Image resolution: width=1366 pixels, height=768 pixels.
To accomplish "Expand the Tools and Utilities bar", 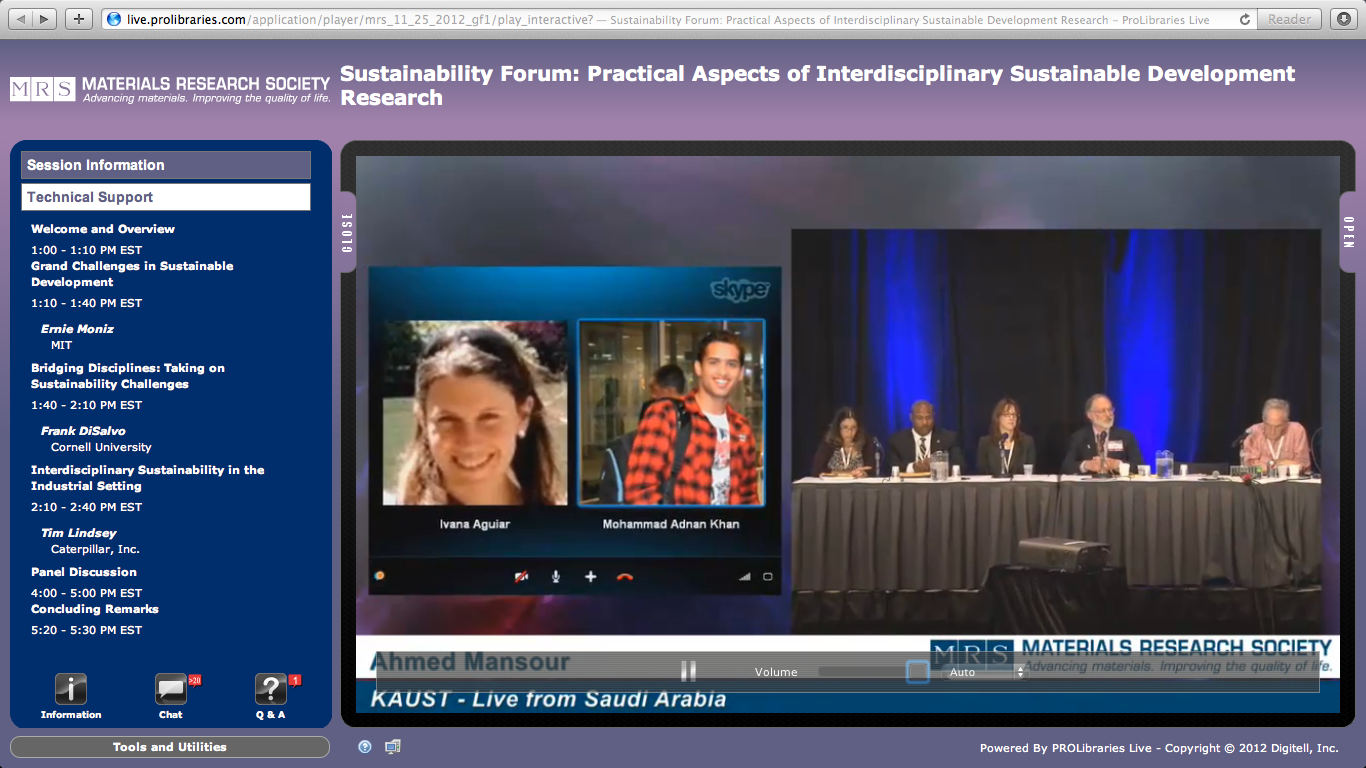I will (170, 747).
